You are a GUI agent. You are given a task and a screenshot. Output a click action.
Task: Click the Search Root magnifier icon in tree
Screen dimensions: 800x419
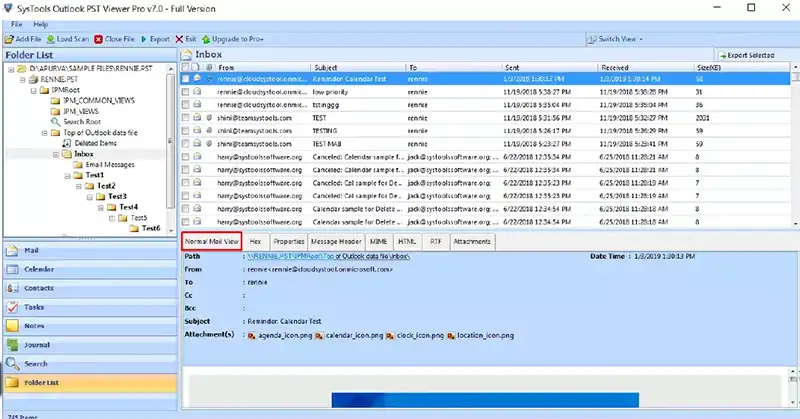point(56,121)
